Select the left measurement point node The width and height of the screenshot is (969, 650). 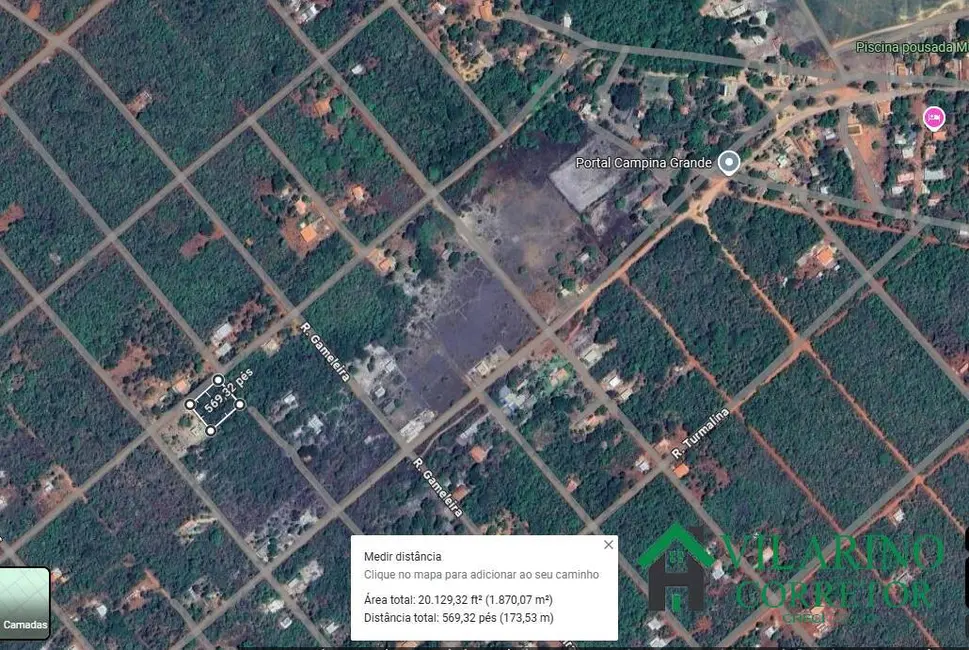coord(190,404)
